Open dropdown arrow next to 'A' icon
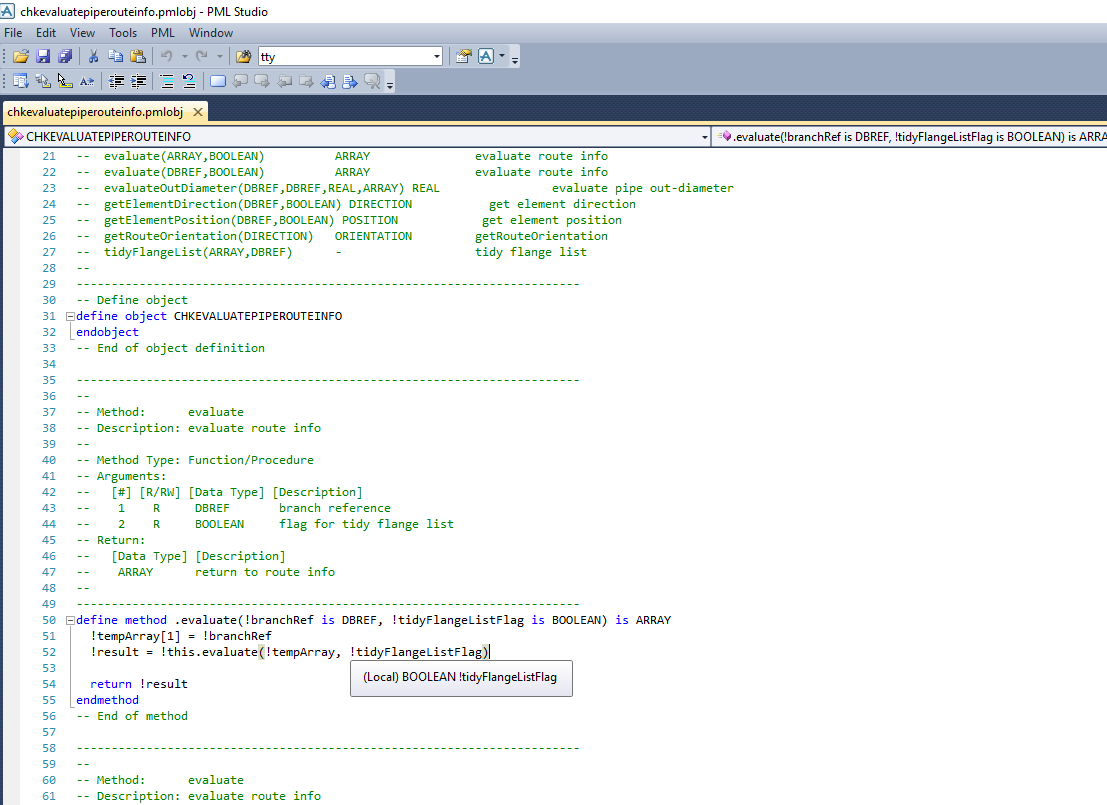Screen dimensions: 1107x805 point(502,56)
